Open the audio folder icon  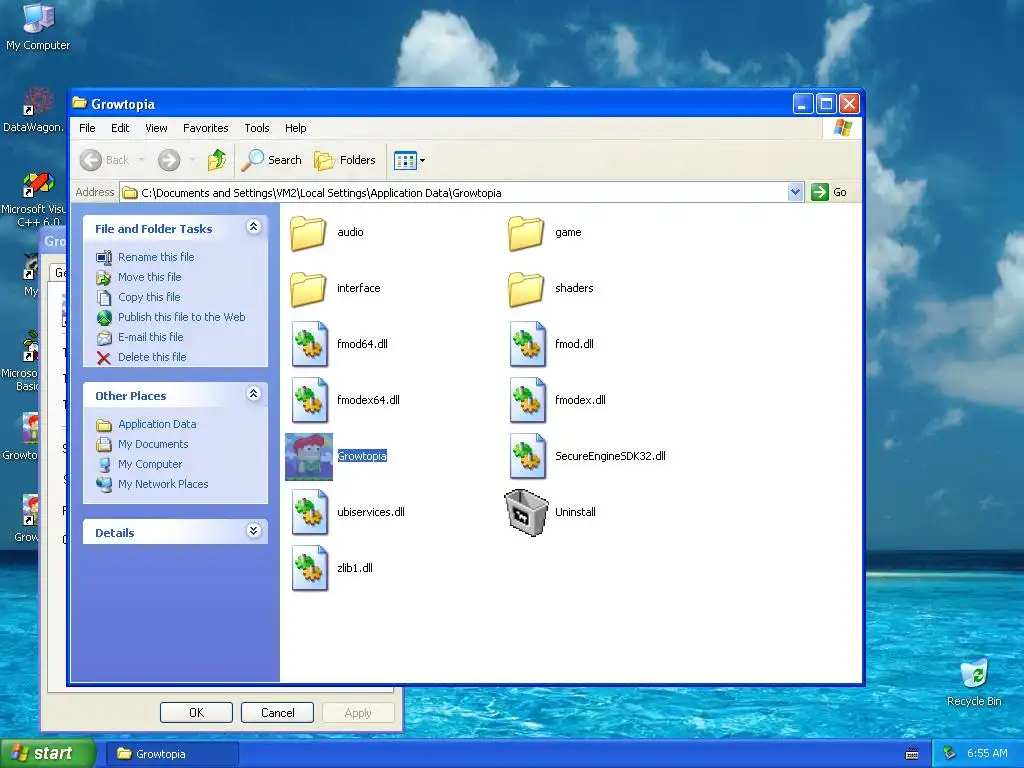pyautogui.click(x=308, y=232)
